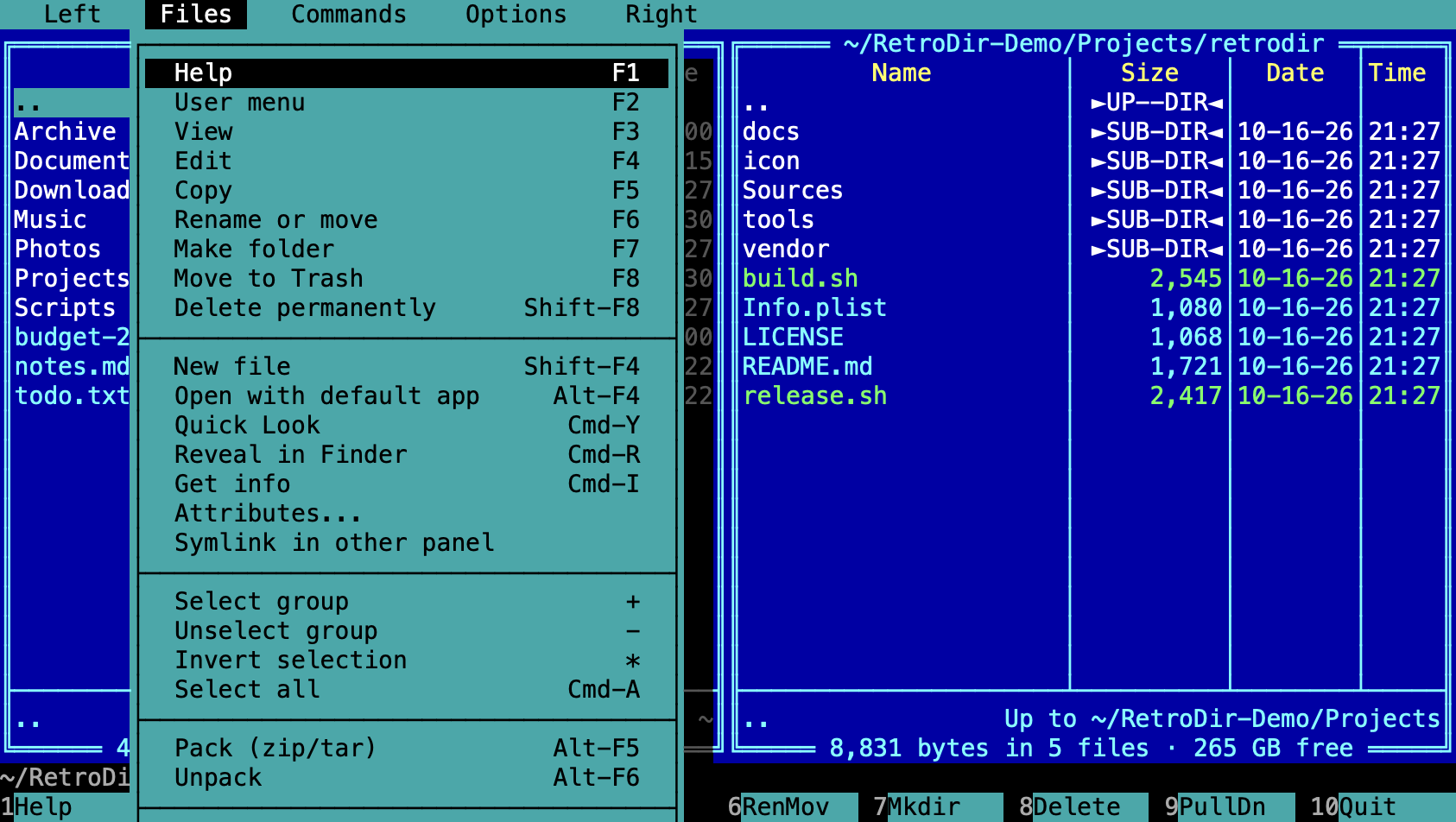Choose Unpack from the Files menu
This screenshot has height=822, width=1456.
click(x=407, y=778)
